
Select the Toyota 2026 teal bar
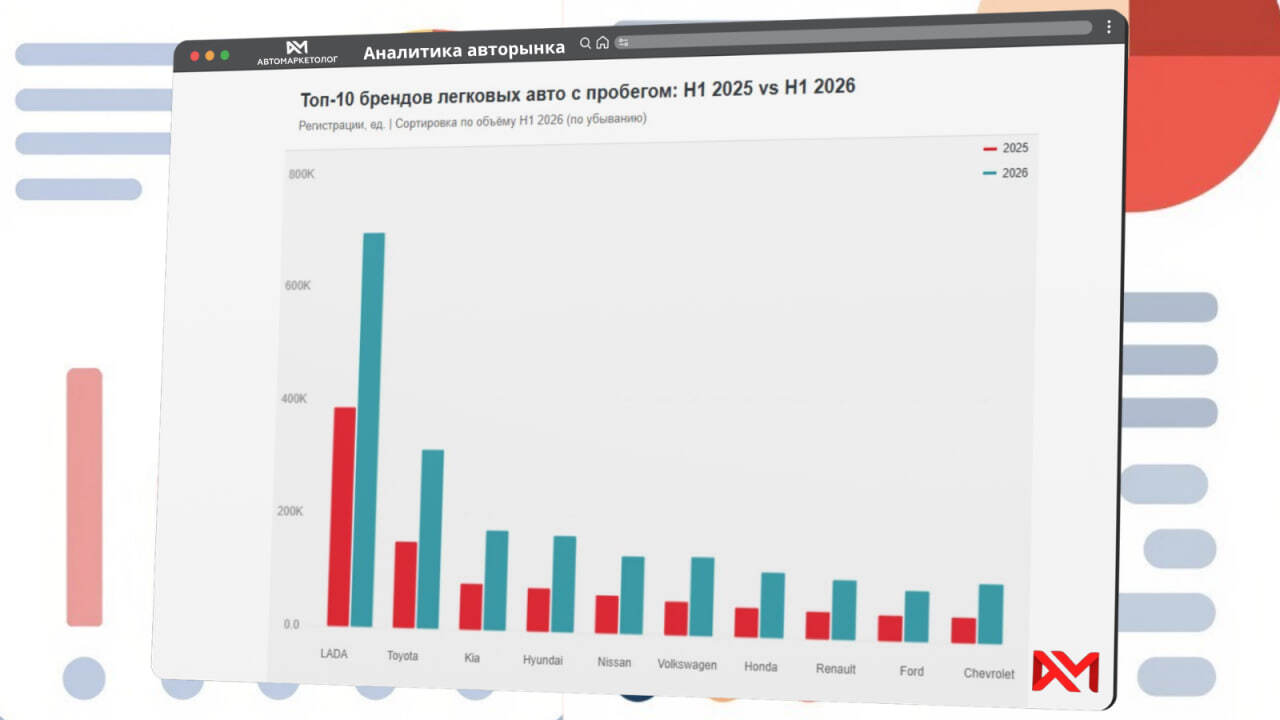coord(430,539)
